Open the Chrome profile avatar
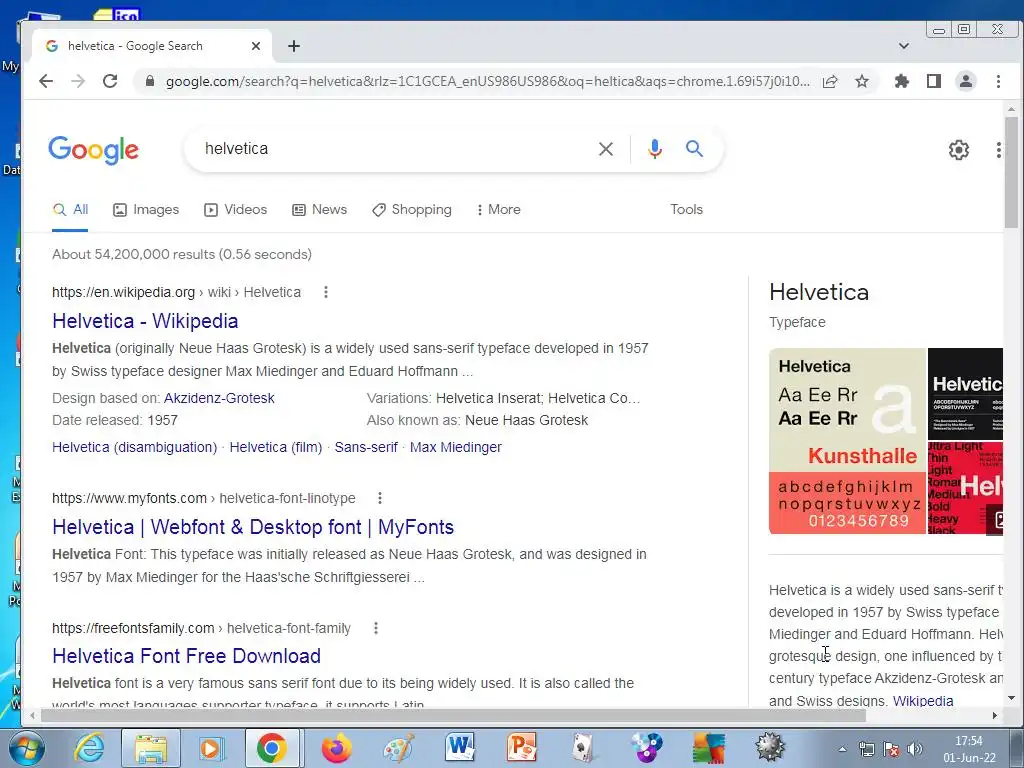Image resolution: width=1024 pixels, height=768 pixels. pos(966,81)
